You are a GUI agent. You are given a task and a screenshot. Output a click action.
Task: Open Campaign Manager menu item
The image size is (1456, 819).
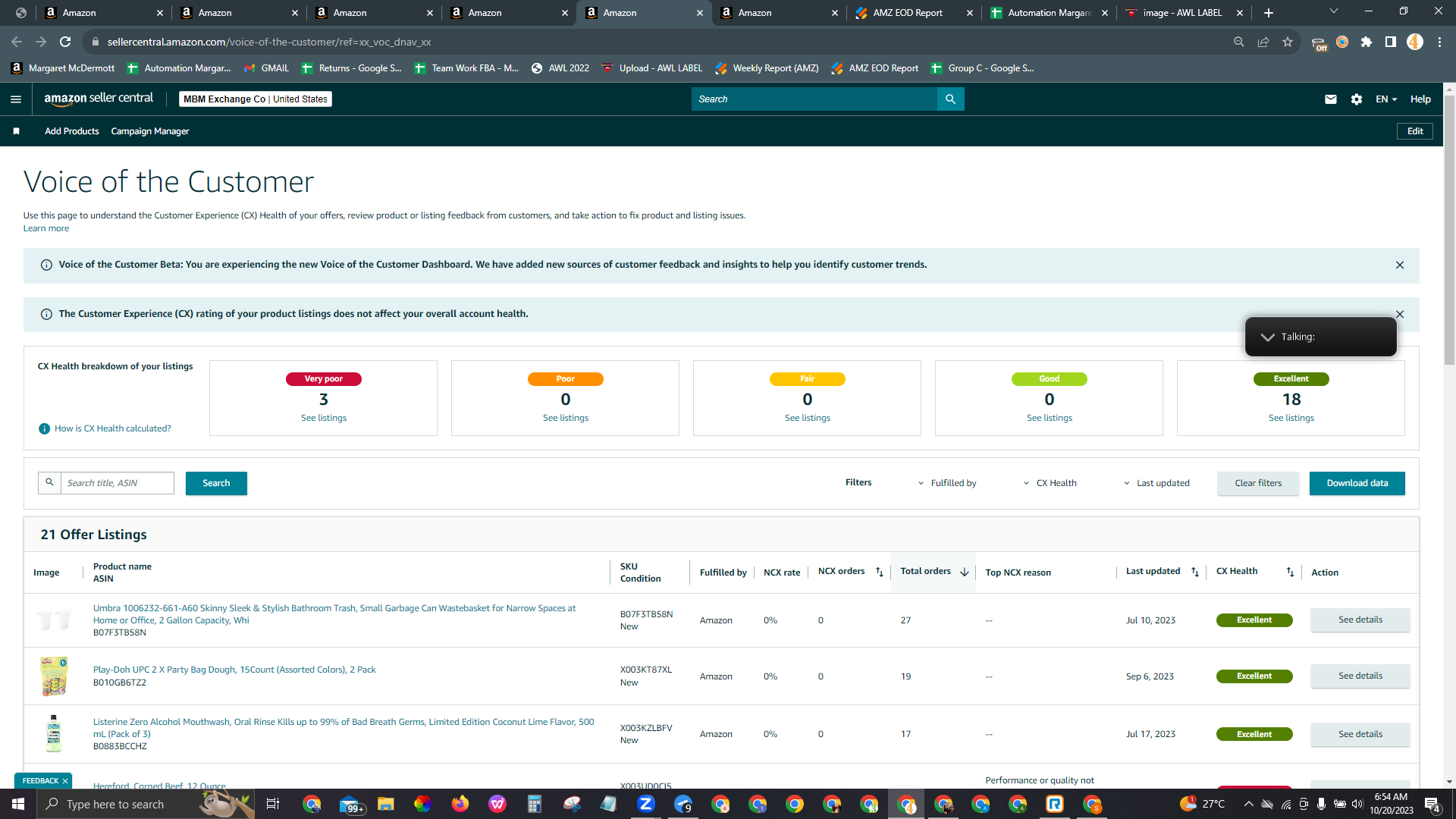click(150, 131)
